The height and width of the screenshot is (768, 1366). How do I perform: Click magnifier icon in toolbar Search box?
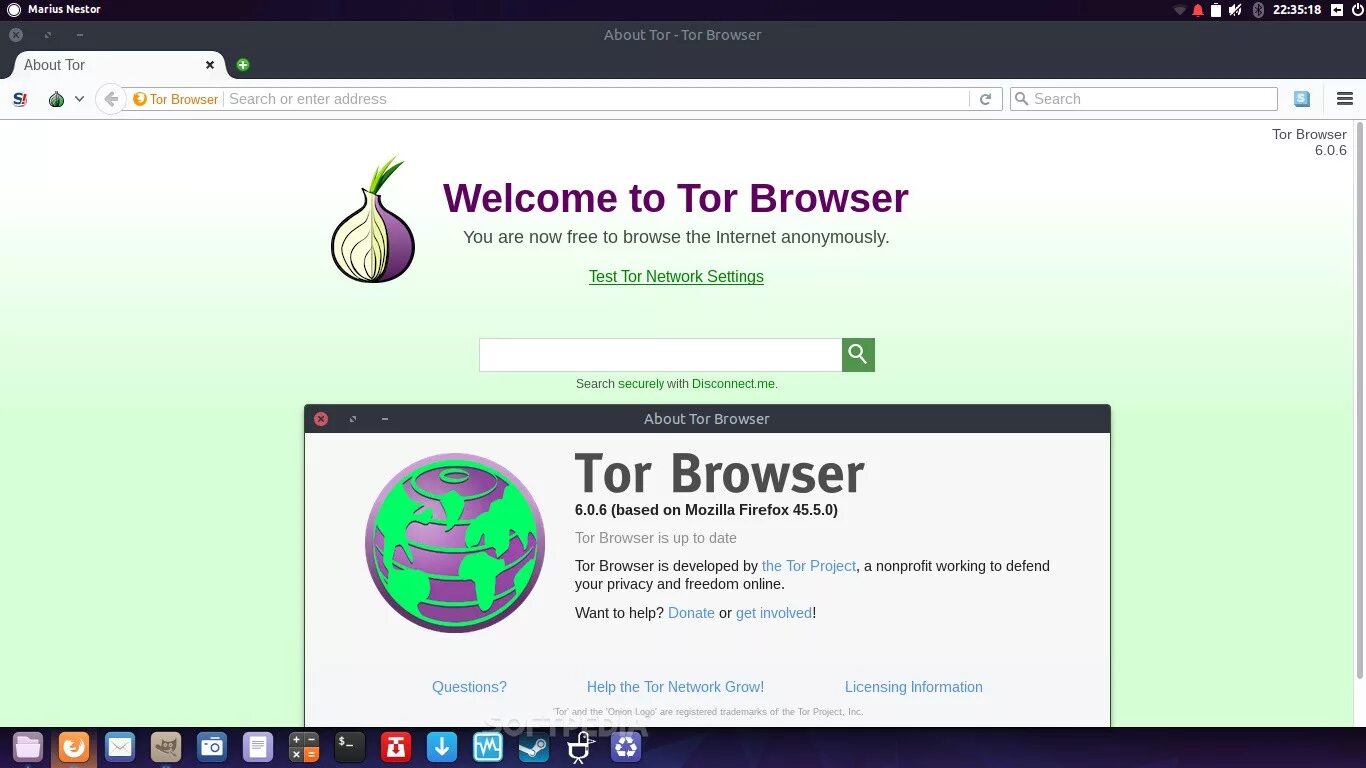[1021, 99]
